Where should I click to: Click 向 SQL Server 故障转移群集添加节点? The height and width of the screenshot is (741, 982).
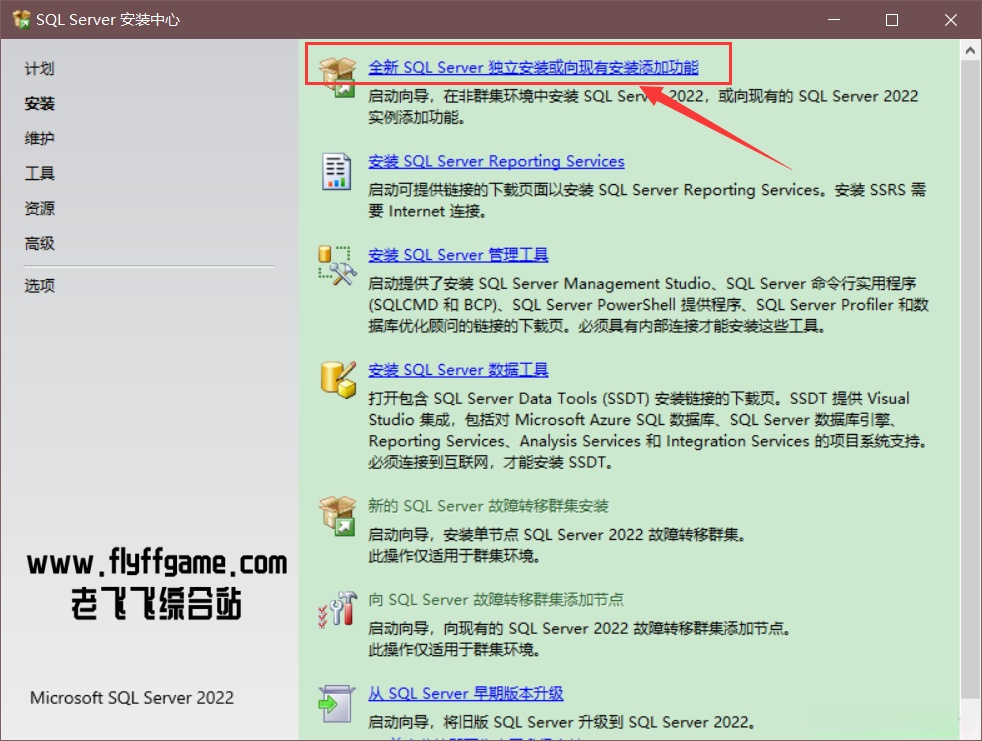coord(495,599)
